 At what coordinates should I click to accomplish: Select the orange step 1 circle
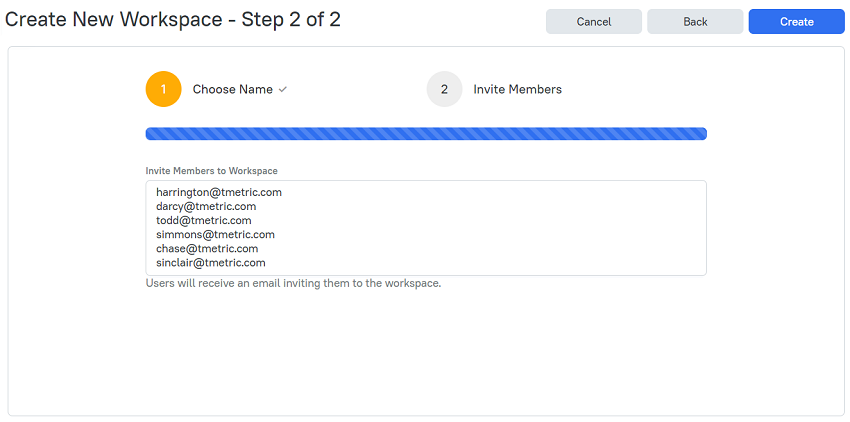163,89
